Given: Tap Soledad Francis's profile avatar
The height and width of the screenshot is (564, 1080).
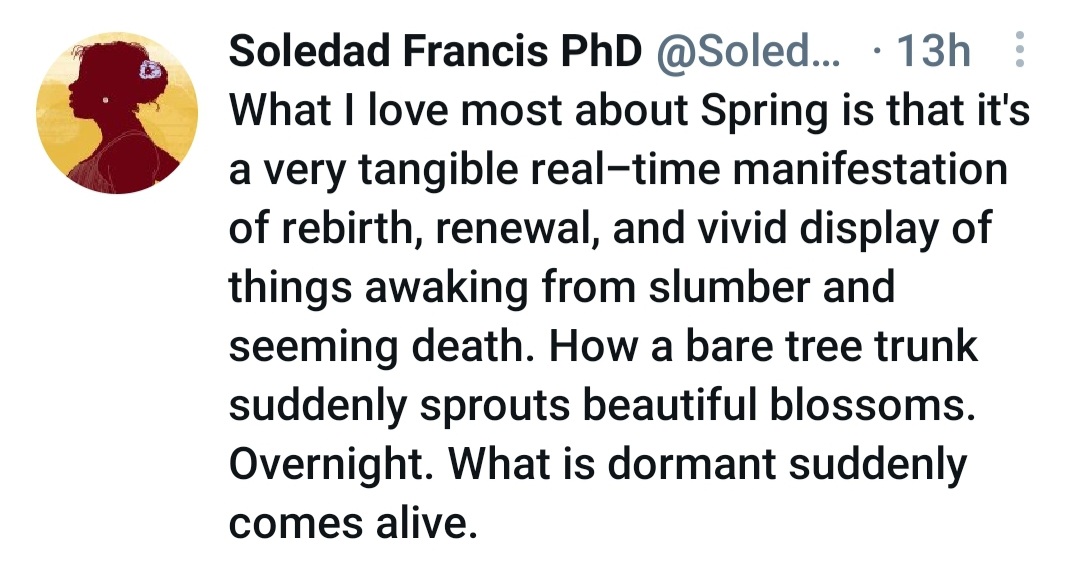Looking at the screenshot, I should (117, 113).
